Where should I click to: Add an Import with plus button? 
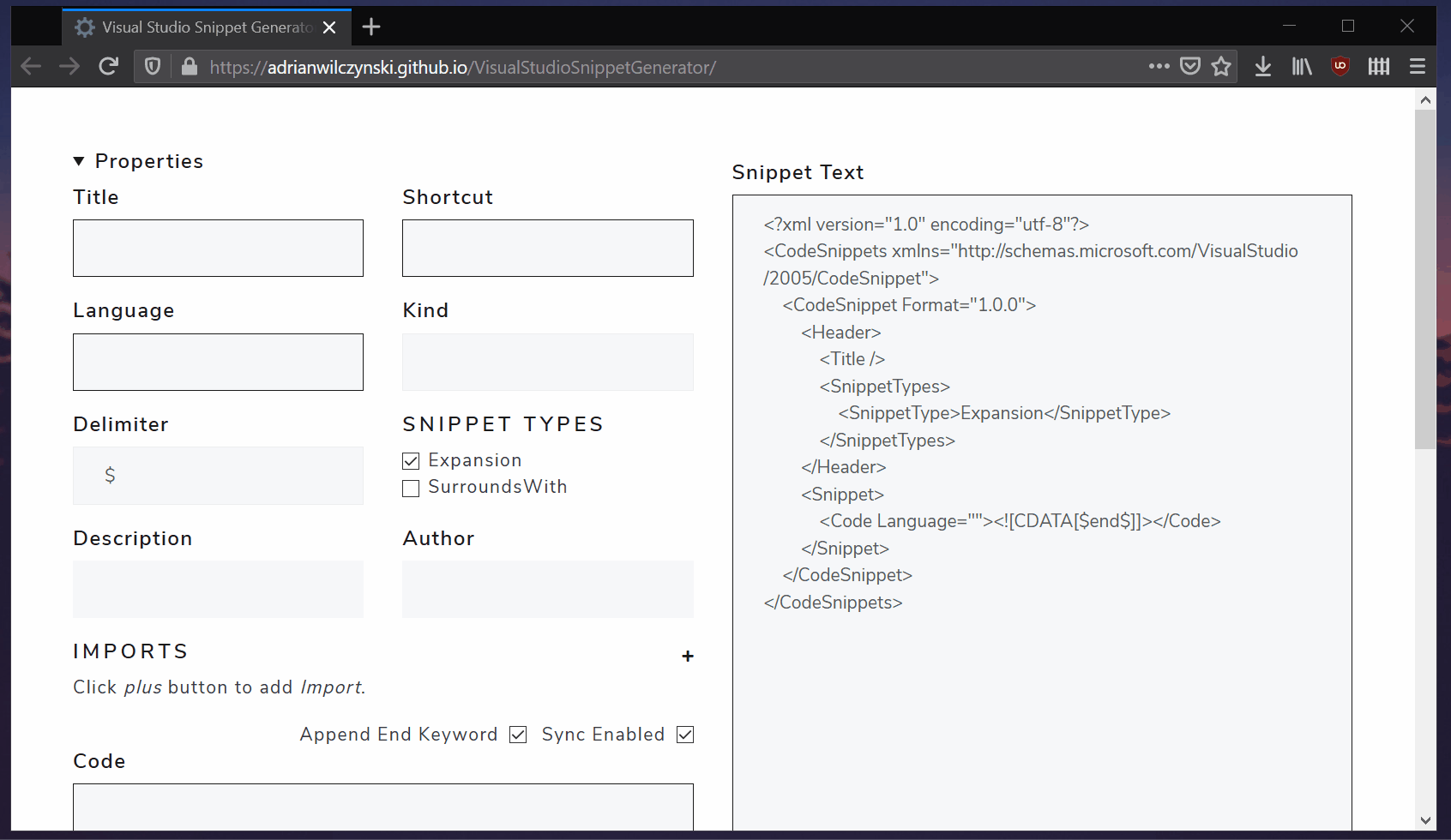click(687, 657)
